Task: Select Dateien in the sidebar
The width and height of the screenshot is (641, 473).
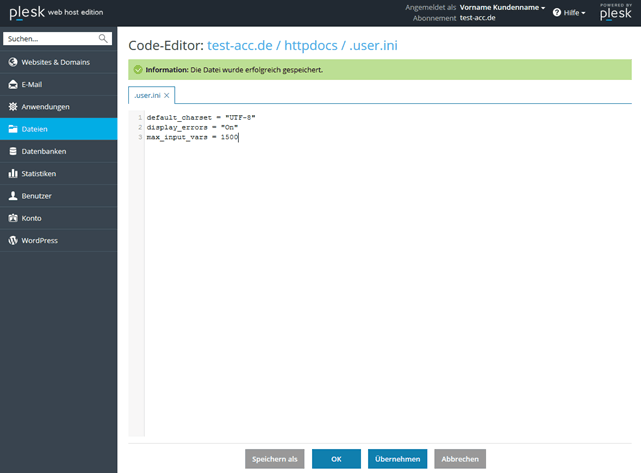Action: 58,129
